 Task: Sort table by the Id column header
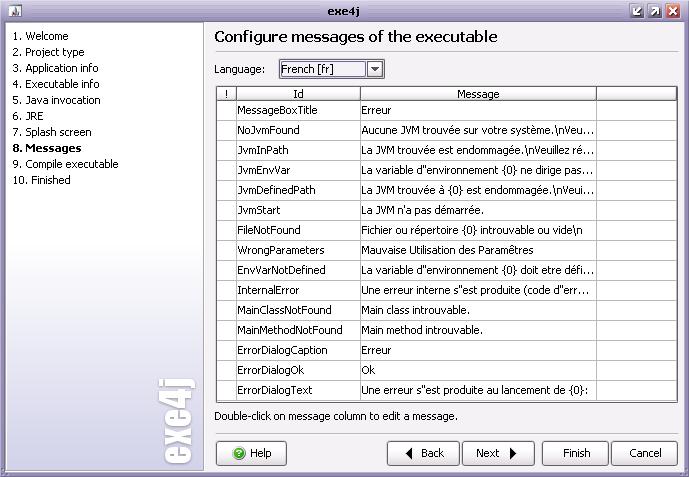coord(298,94)
